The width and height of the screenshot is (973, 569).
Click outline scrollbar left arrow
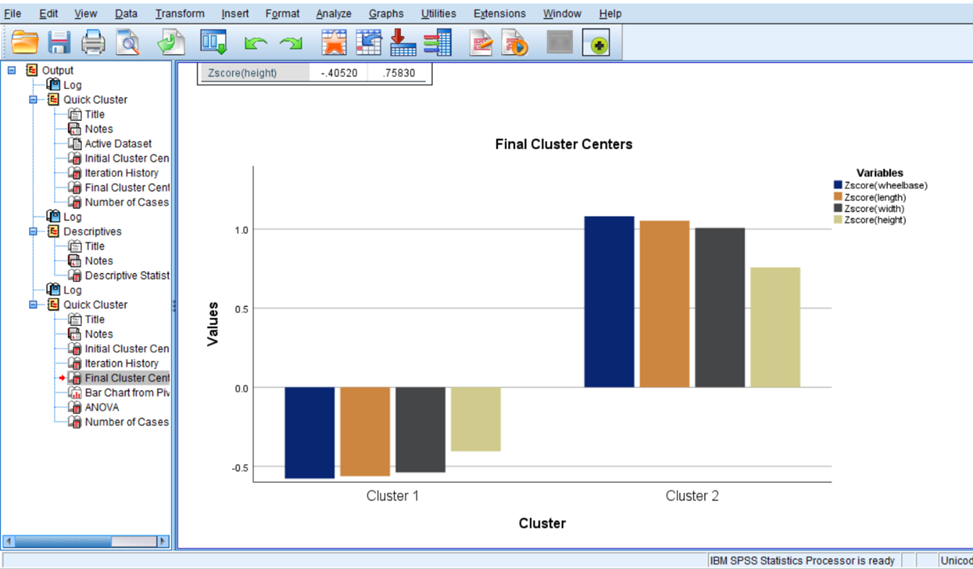pos(9,541)
